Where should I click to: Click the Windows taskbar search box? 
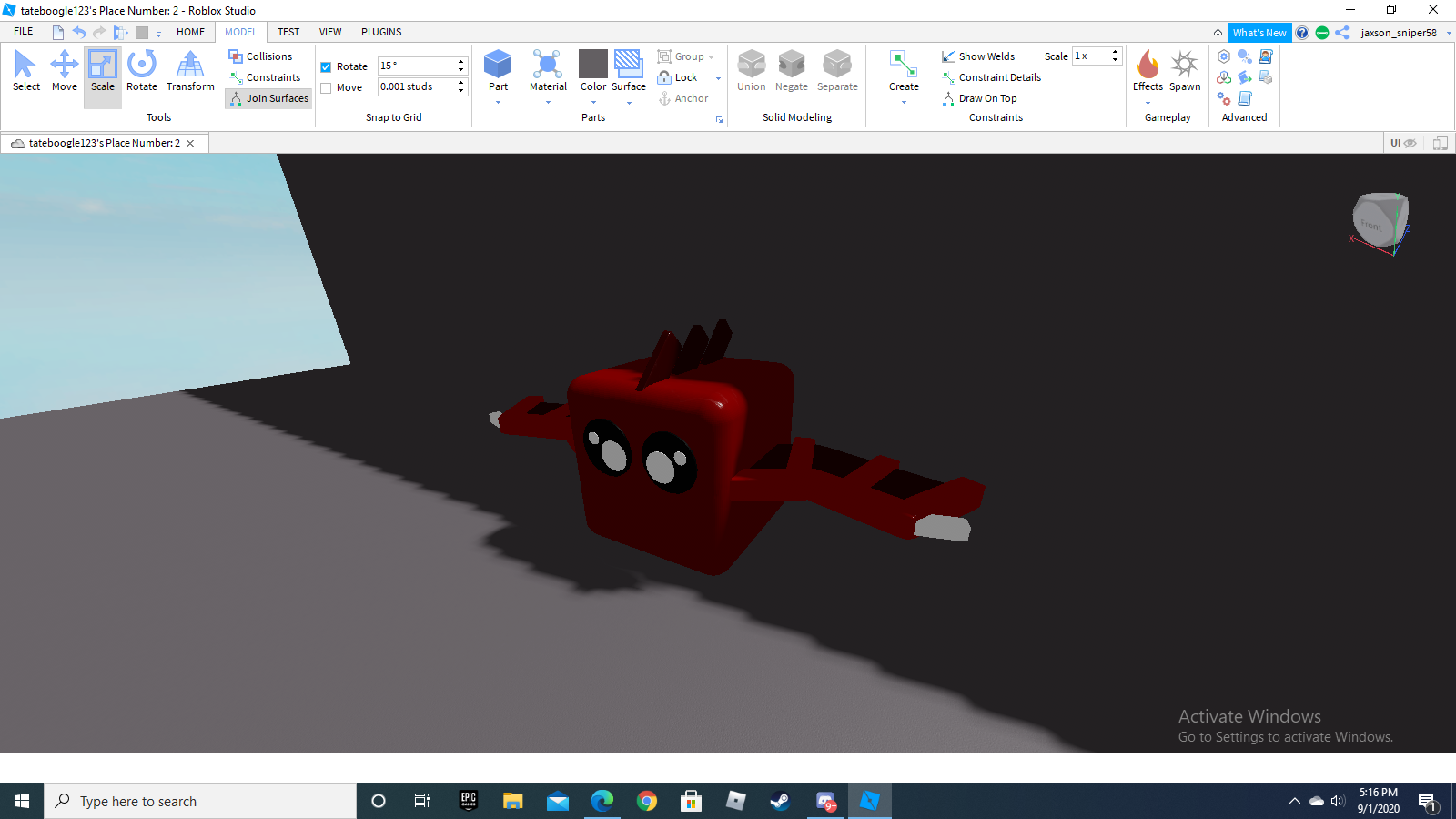(x=200, y=801)
